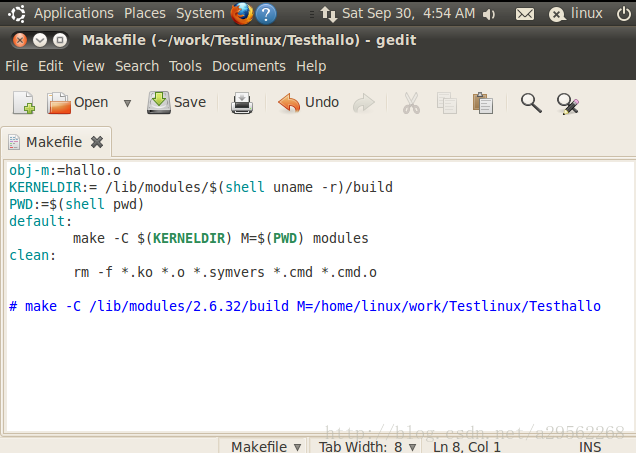Open the View menu

(89, 66)
